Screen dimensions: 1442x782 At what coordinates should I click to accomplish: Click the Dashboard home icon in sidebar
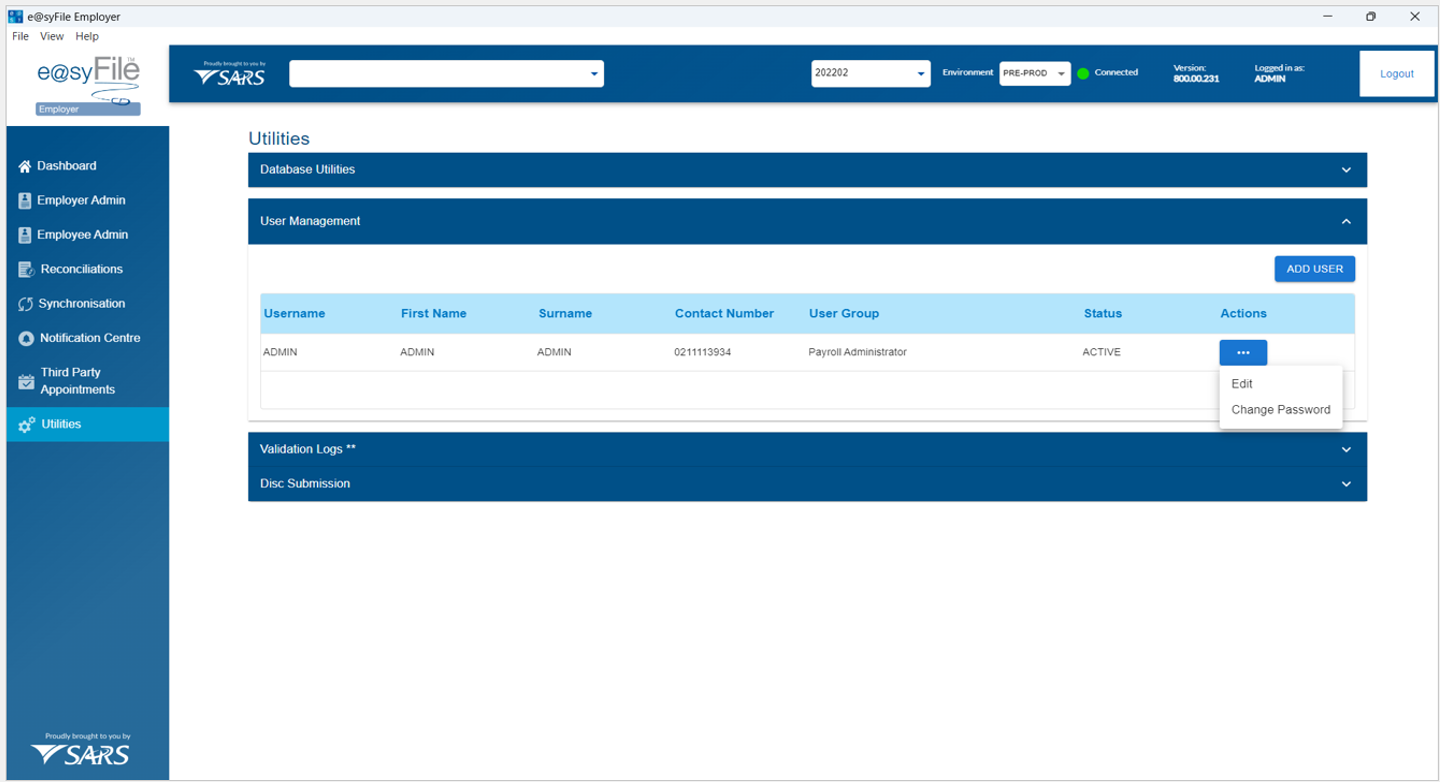[26, 166]
